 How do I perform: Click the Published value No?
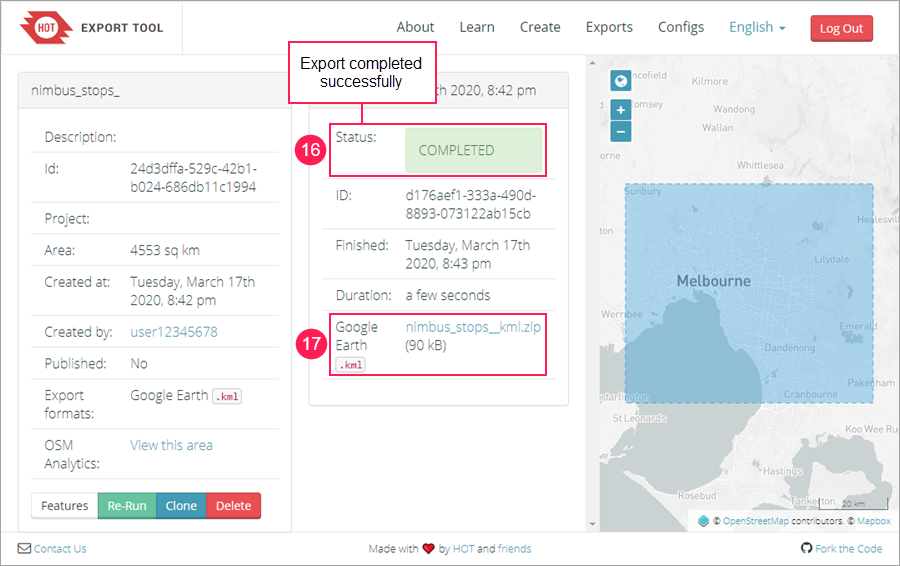click(139, 363)
